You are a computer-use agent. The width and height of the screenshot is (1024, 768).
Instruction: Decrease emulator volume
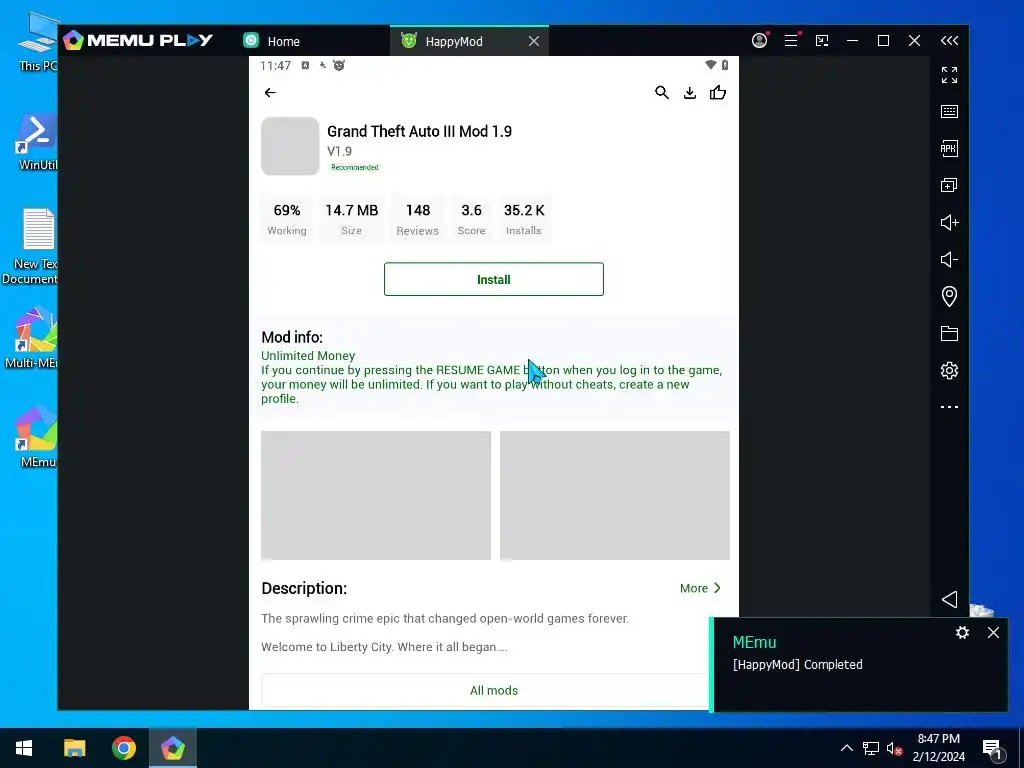point(949,259)
